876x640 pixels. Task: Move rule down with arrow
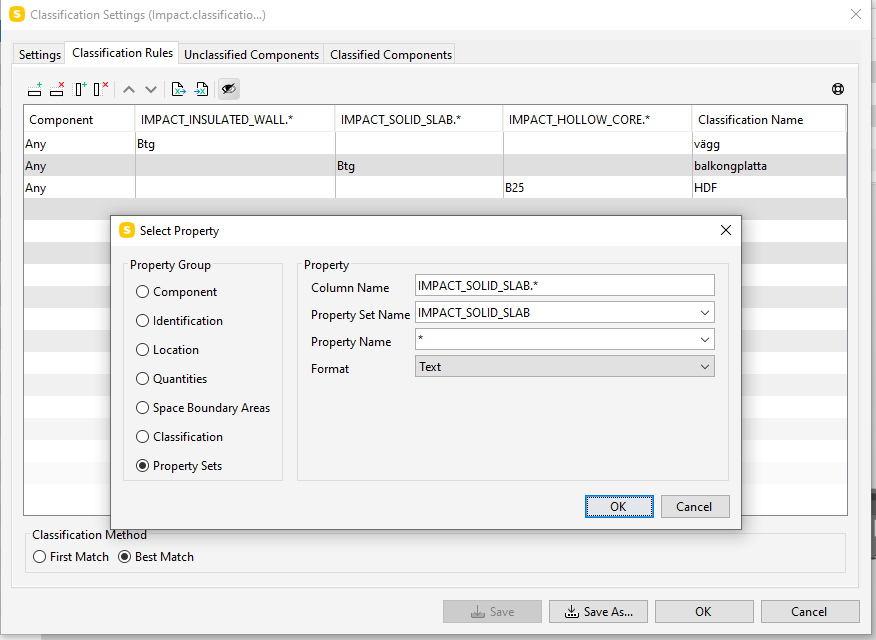click(x=151, y=89)
